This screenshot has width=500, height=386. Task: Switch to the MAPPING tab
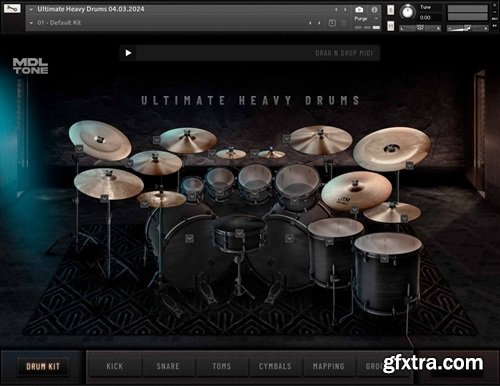click(x=329, y=366)
